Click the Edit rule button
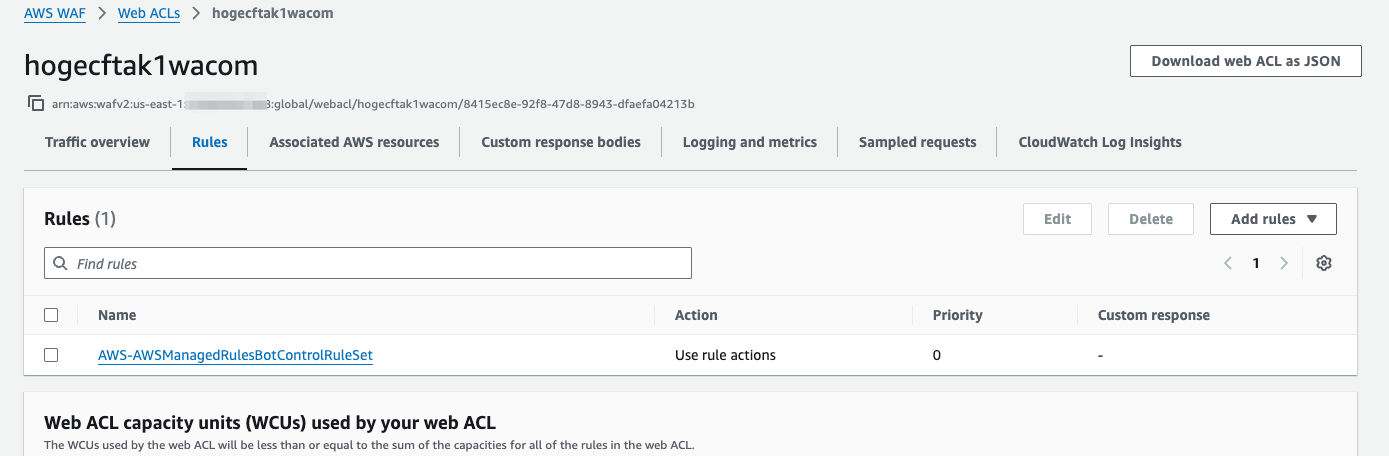This screenshot has height=456, width=1389. tap(1057, 219)
